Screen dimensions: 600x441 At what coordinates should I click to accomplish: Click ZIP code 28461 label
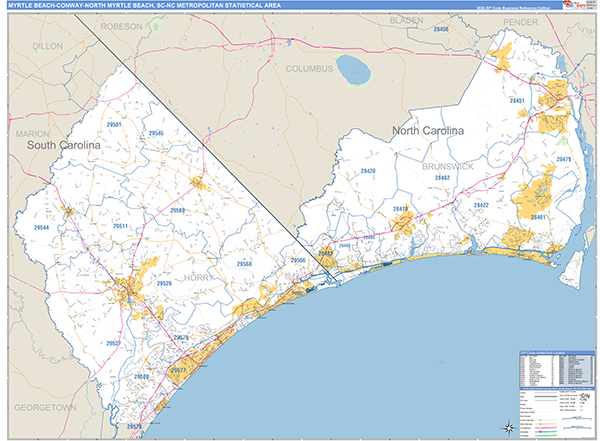(540, 216)
